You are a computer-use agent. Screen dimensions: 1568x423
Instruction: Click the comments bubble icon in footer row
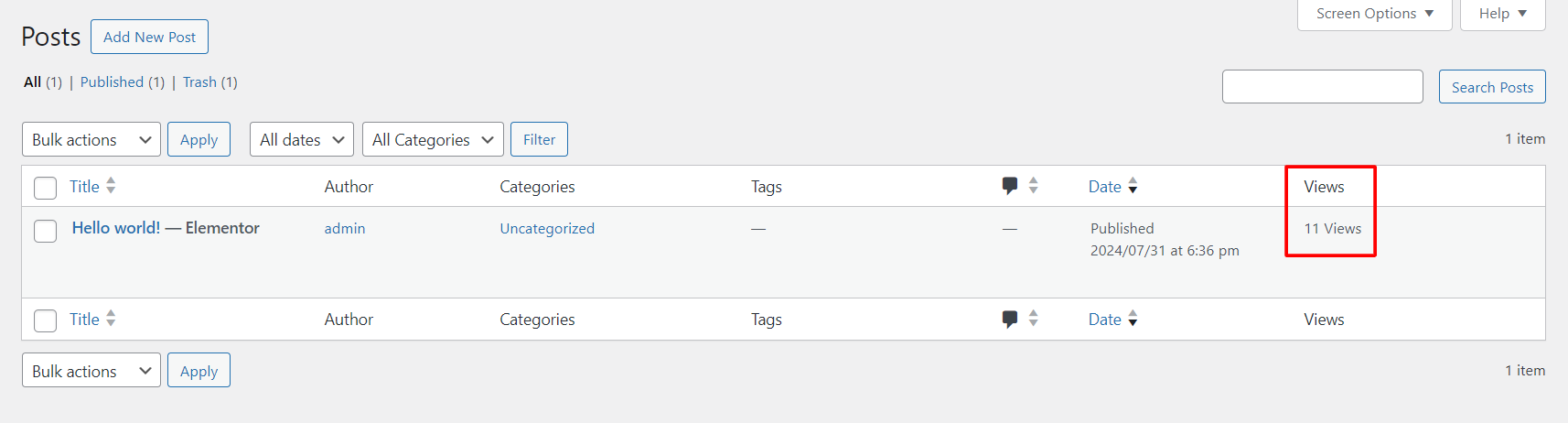(x=1009, y=319)
